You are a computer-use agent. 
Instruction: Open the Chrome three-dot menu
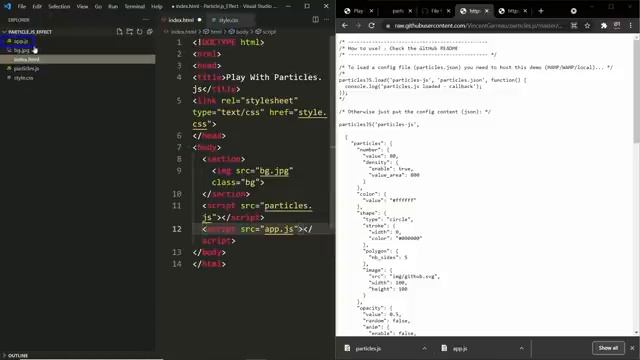click(x=631, y=26)
